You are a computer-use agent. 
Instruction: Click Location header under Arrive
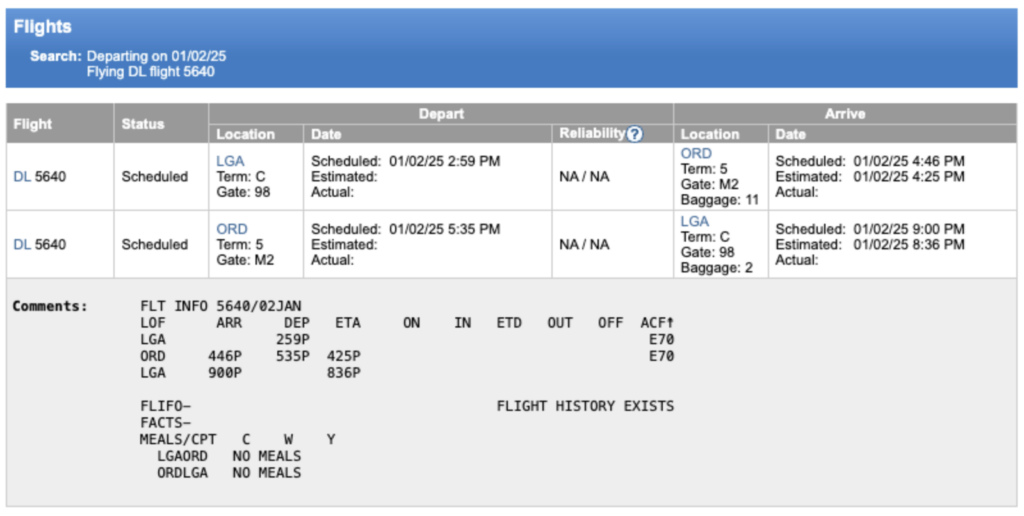click(x=710, y=134)
